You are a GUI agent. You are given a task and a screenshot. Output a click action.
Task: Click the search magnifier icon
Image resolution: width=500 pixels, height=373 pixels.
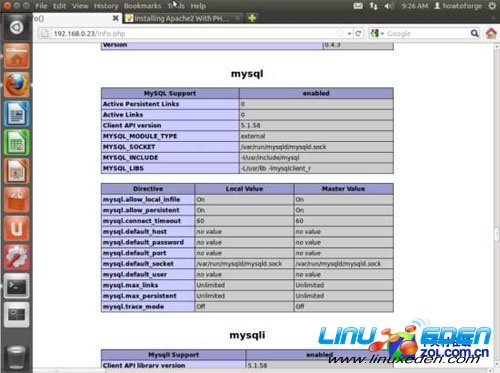point(474,33)
